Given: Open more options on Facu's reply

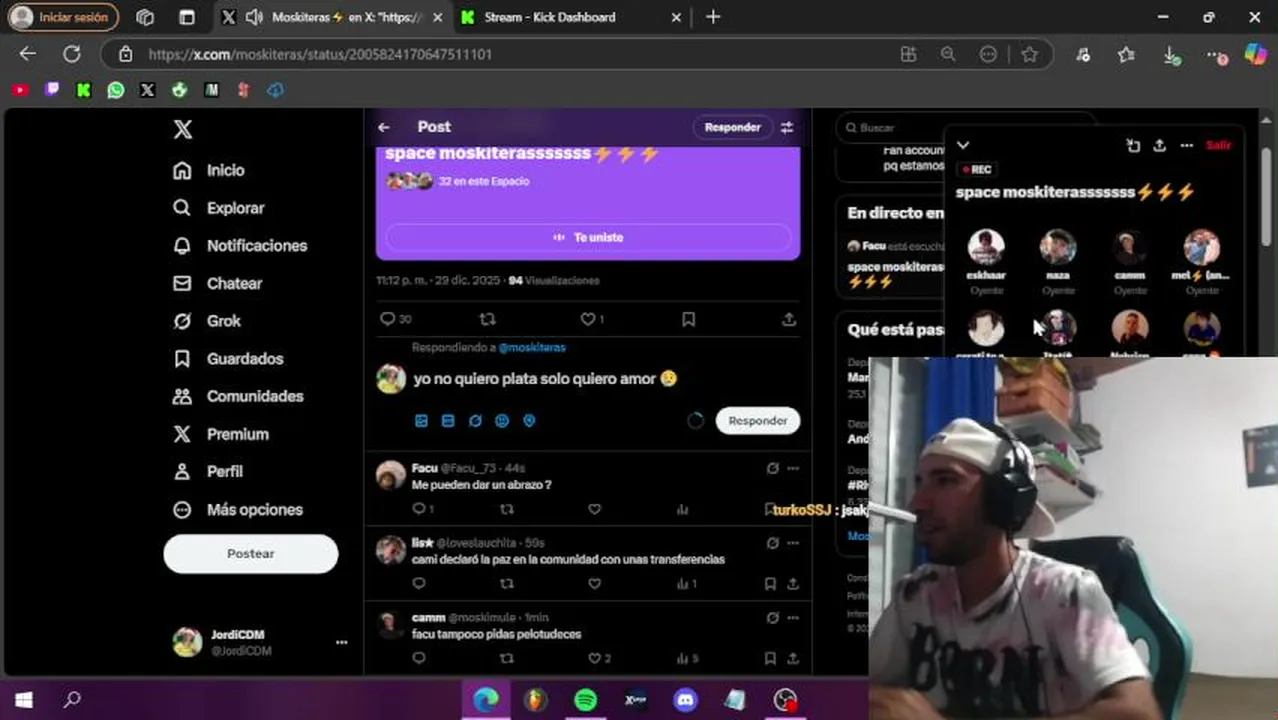Looking at the screenshot, I should pos(793,468).
